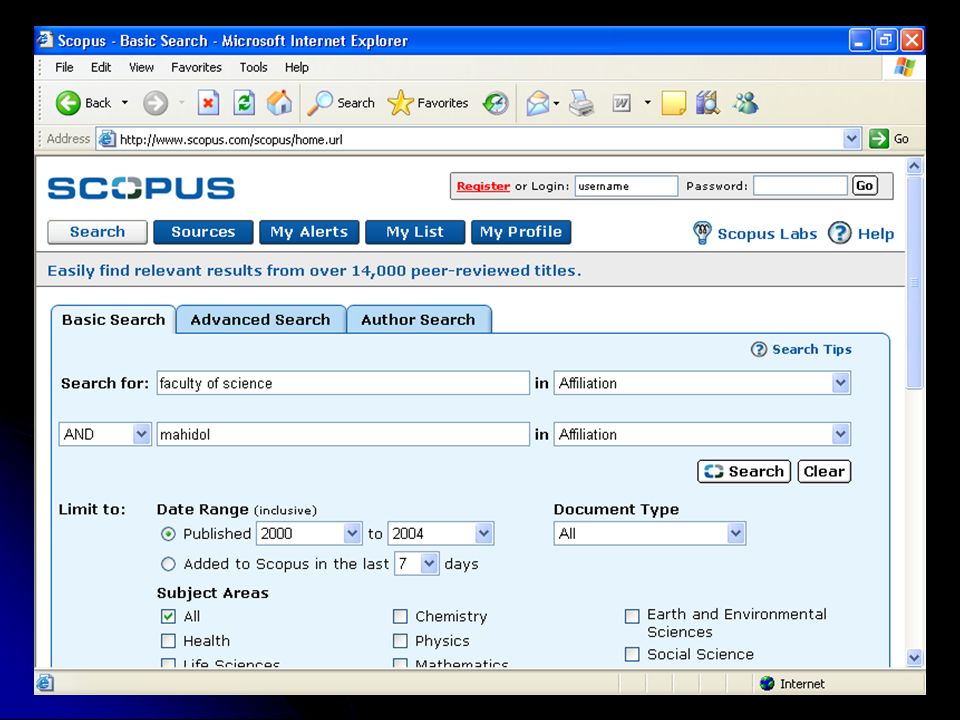Image resolution: width=960 pixels, height=720 pixels.
Task: Click login Go button
Action: (864, 186)
